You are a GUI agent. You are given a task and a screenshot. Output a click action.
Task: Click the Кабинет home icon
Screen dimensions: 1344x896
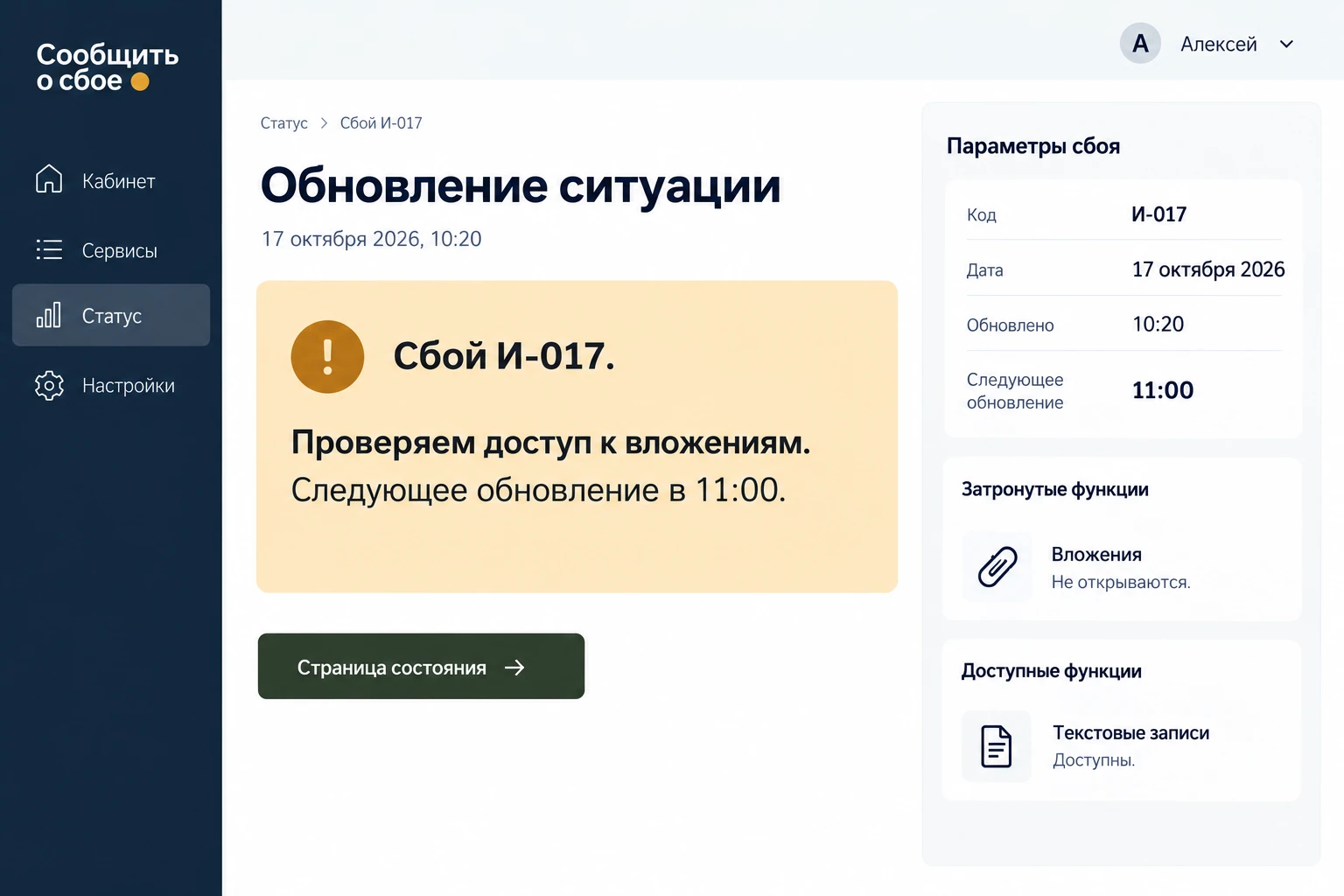tap(49, 178)
